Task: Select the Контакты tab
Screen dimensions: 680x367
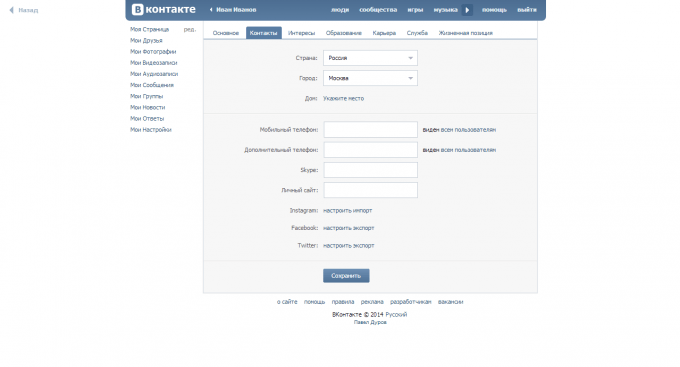Action: pos(264,33)
